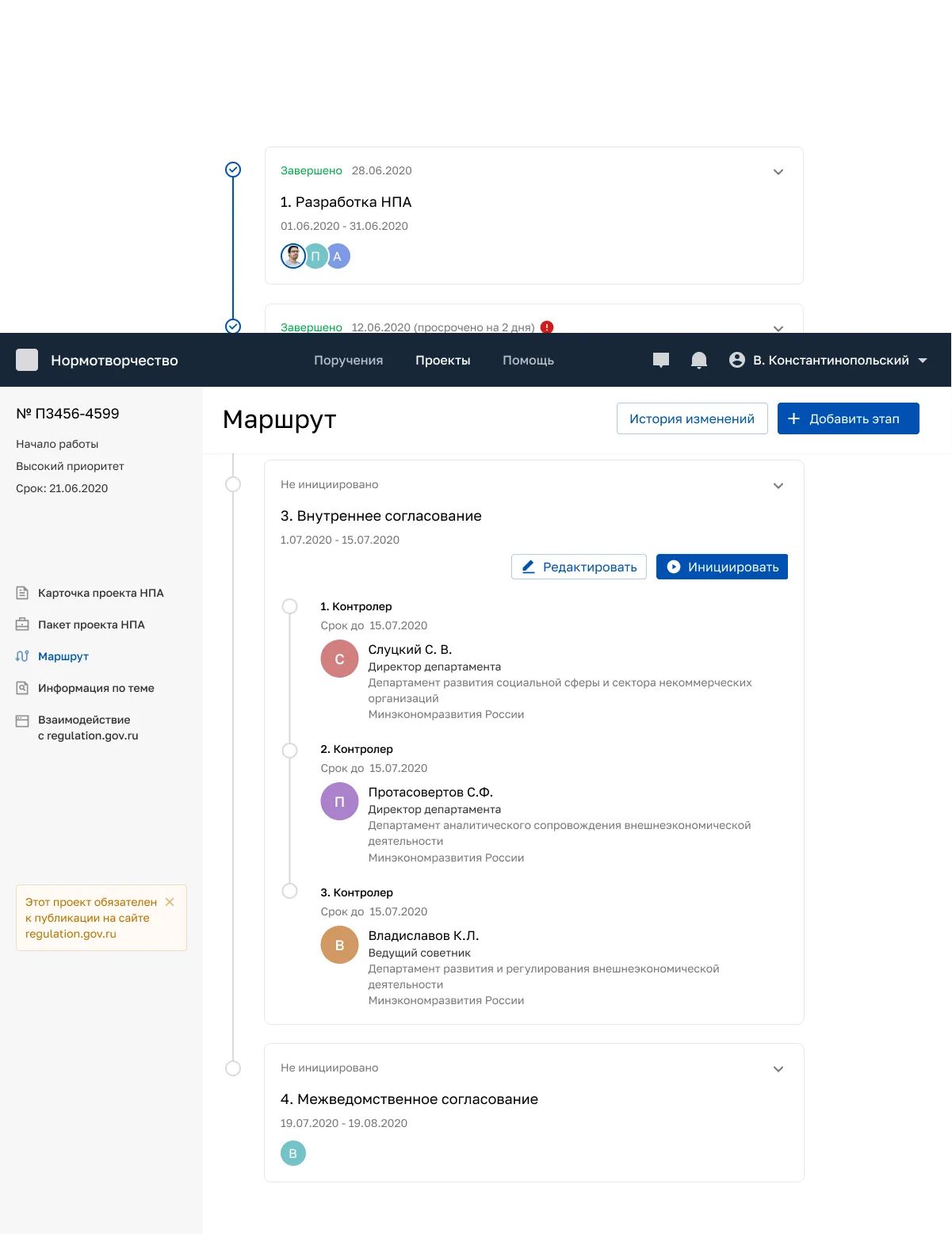Click the Маршрут page heading
This screenshot has height=1234, width=952.
pyautogui.click(x=280, y=418)
